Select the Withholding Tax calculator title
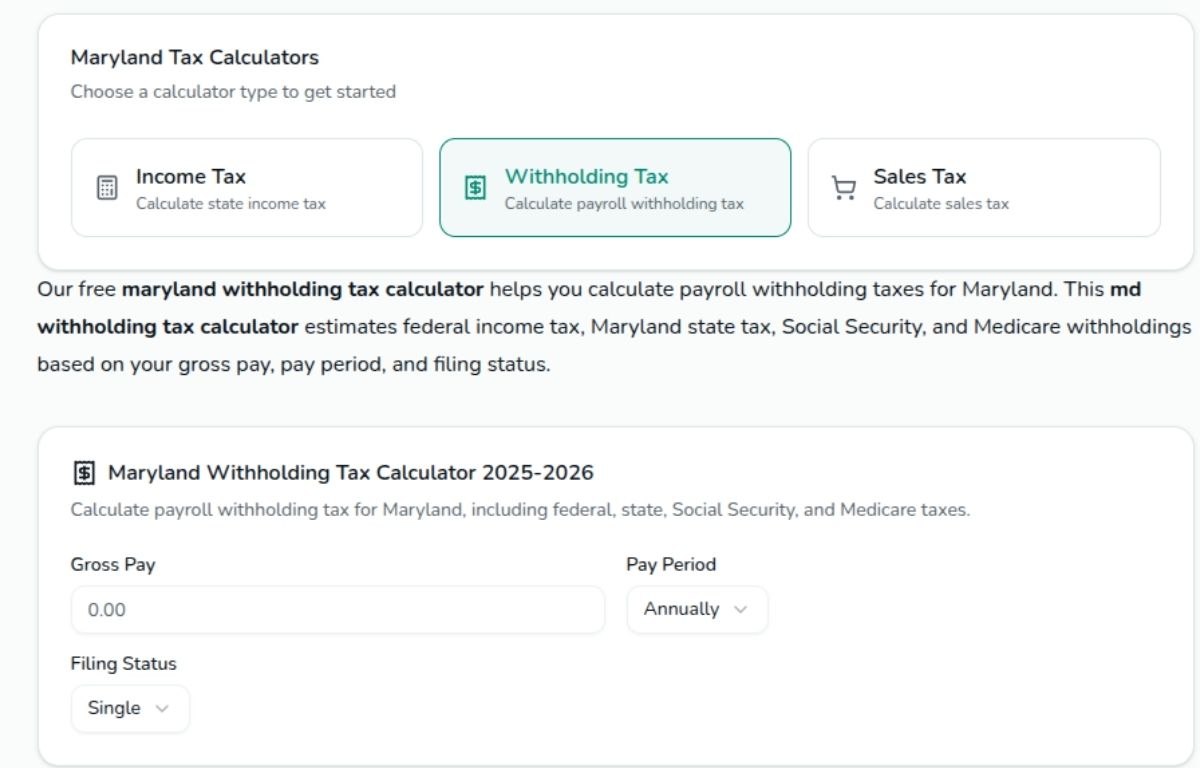Image resolution: width=1200 pixels, height=768 pixels. (x=586, y=176)
